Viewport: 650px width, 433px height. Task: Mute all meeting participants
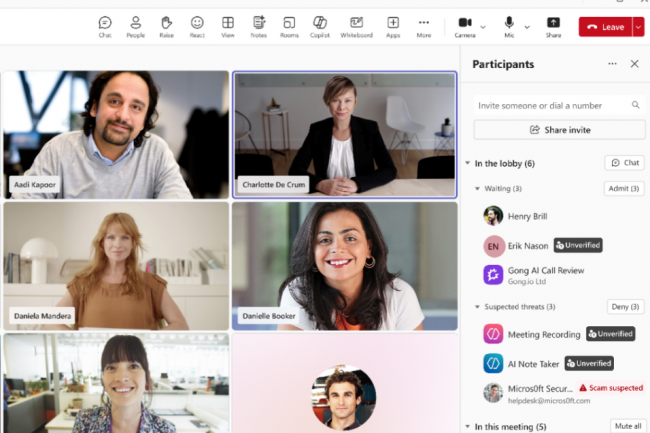[628, 426]
